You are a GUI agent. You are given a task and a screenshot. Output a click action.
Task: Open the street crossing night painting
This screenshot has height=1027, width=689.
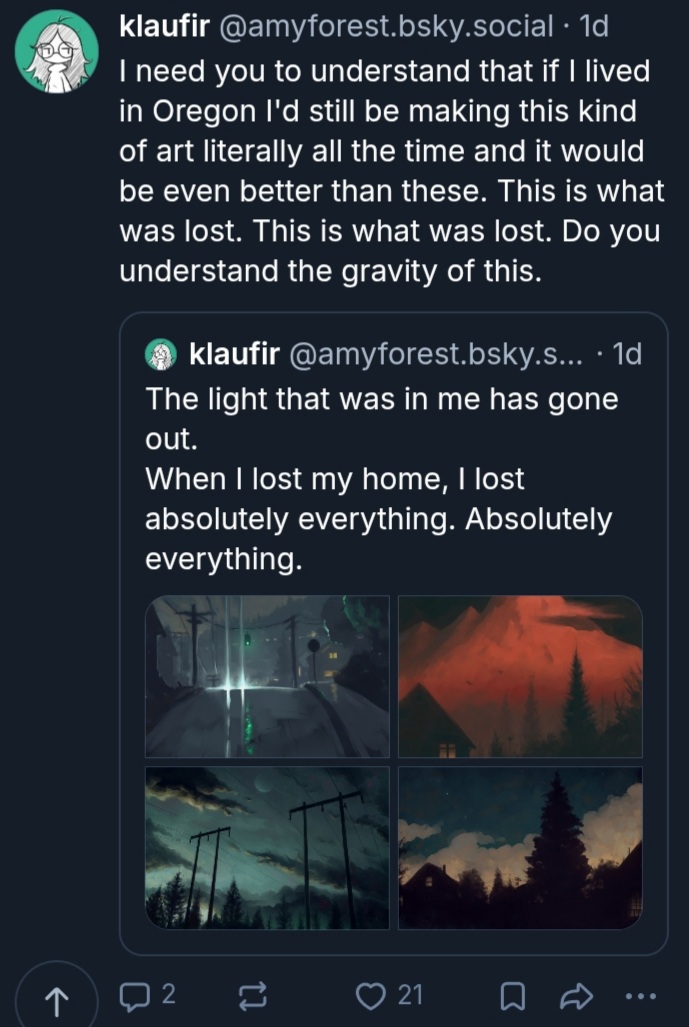pyautogui.click(x=267, y=676)
